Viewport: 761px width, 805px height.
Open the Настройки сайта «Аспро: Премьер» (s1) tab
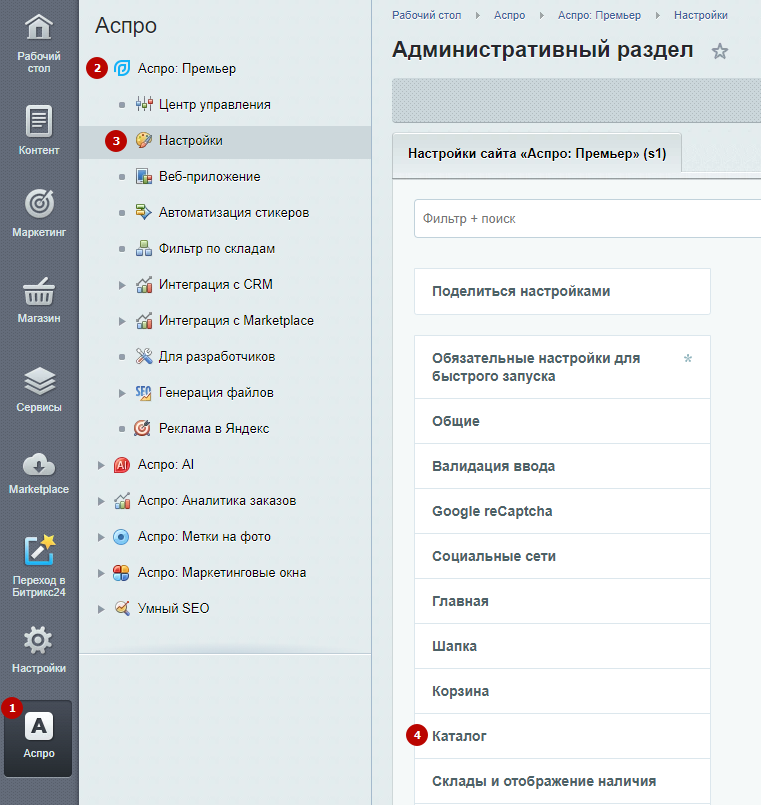[537, 154]
